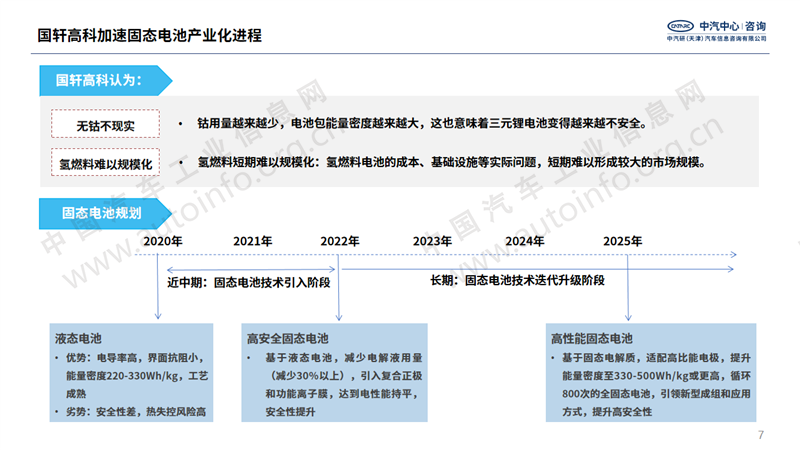Image resolution: width=800 pixels, height=450 pixels.
Task: Click the 2025年 timeline label
Action: (622, 241)
